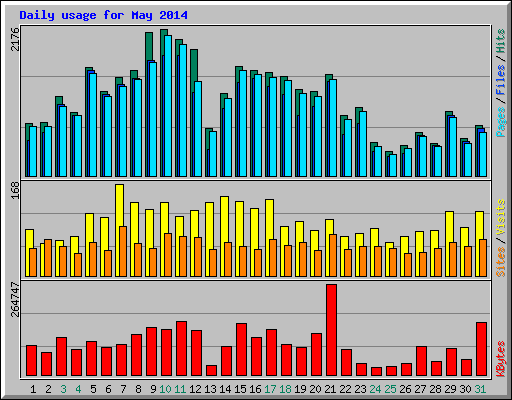Click the 264747 axis label

tap(15, 299)
